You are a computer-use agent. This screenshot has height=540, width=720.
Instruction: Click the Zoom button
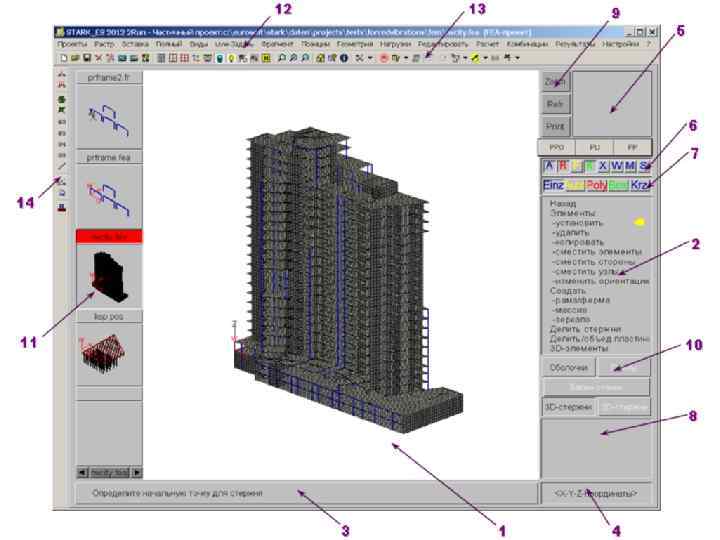pos(555,82)
